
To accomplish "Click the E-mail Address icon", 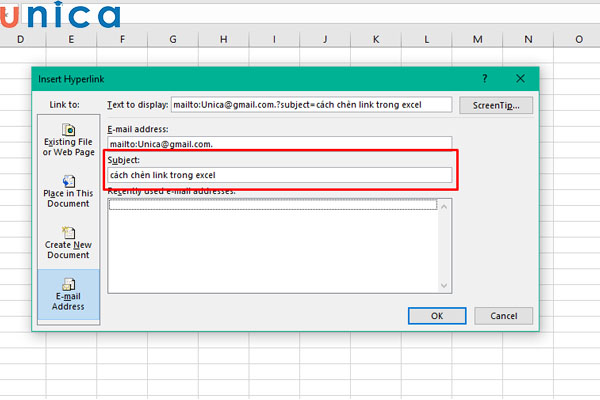I will (69, 285).
